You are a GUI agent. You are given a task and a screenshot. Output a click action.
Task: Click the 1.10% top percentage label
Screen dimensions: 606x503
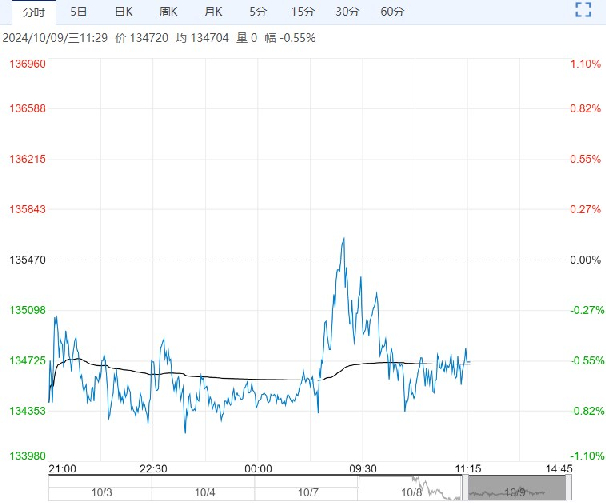[586, 64]
